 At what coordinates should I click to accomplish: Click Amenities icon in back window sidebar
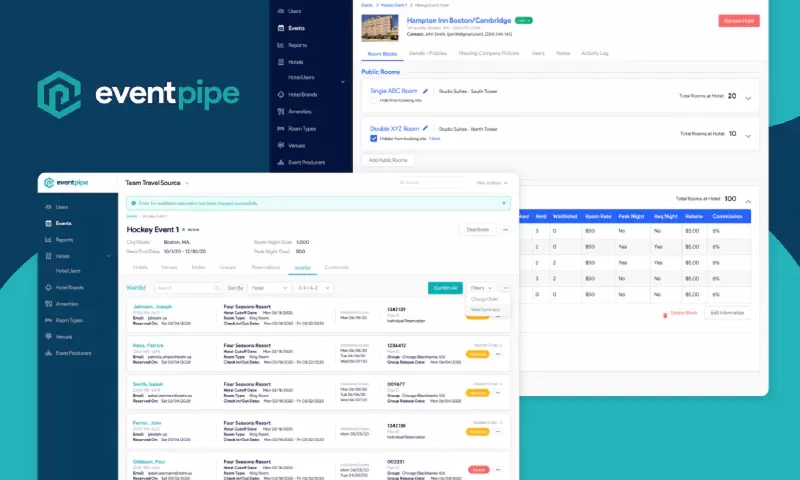[281, 111]
